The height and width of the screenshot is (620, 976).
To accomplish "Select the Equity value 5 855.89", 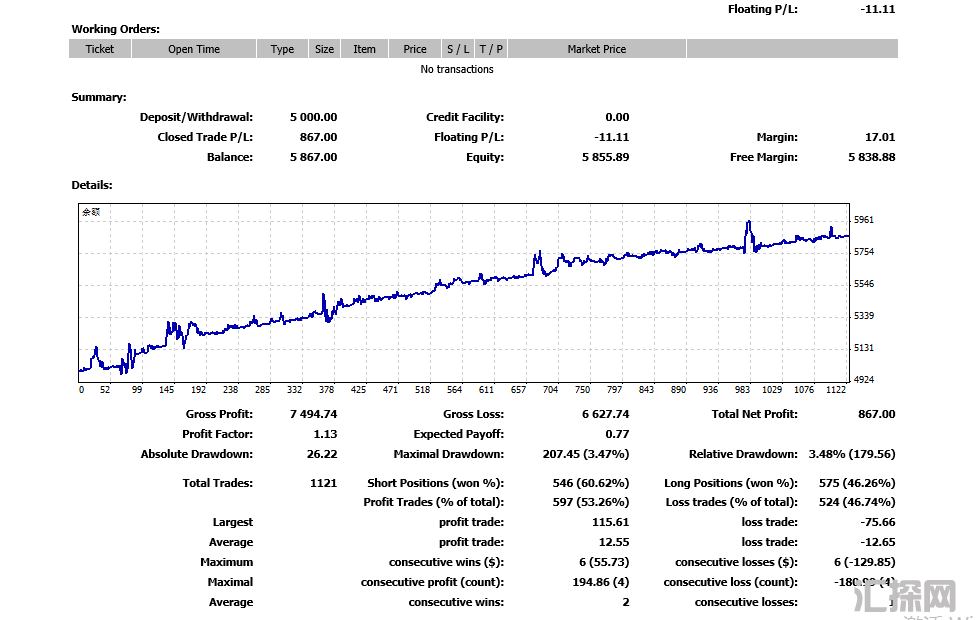I will coord(606,157).
